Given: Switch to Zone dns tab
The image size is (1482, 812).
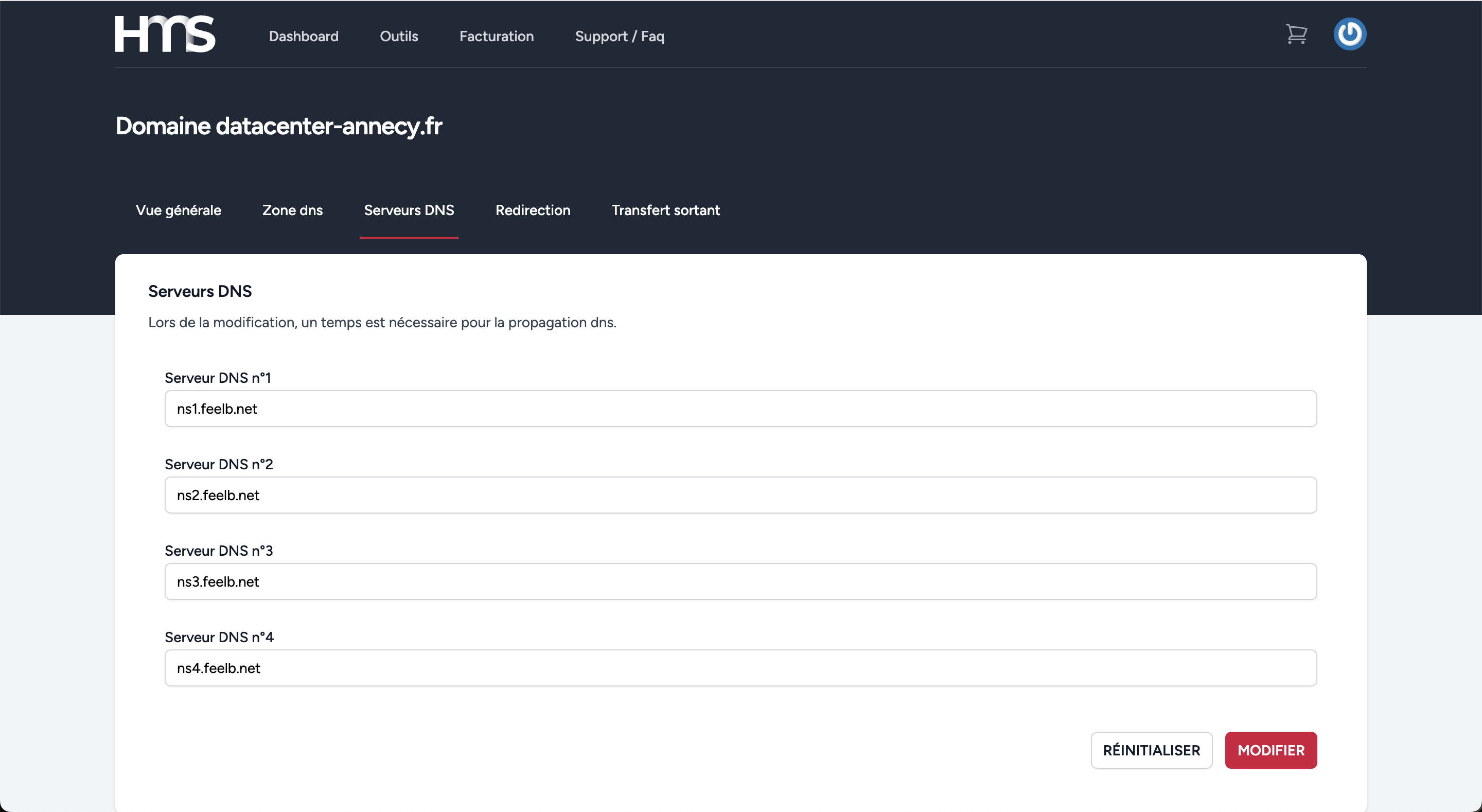Looking at the screenshot, I should [x=292, y=210].
